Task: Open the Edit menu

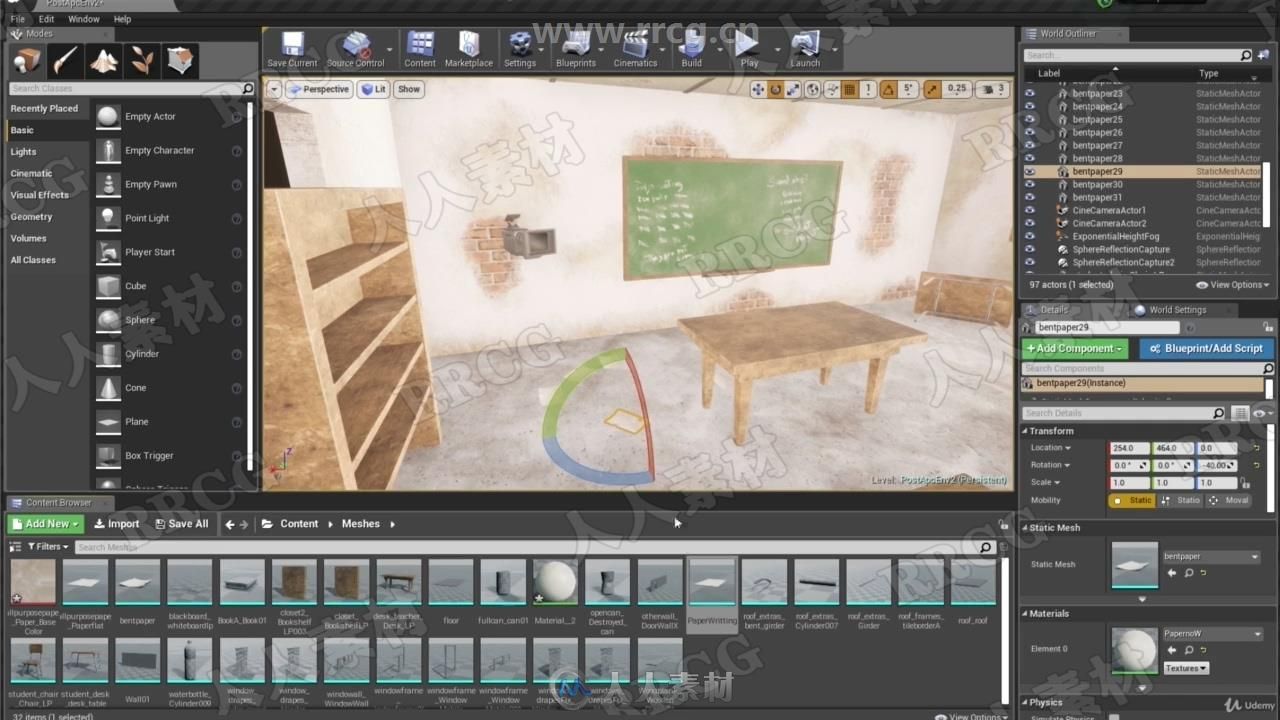Action: coord(47,19)
